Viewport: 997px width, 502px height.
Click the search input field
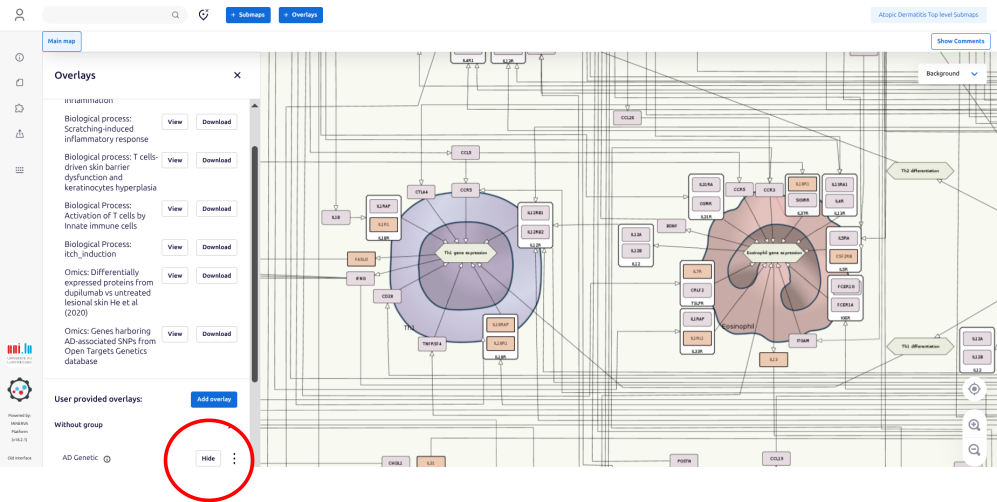[105, 15]
